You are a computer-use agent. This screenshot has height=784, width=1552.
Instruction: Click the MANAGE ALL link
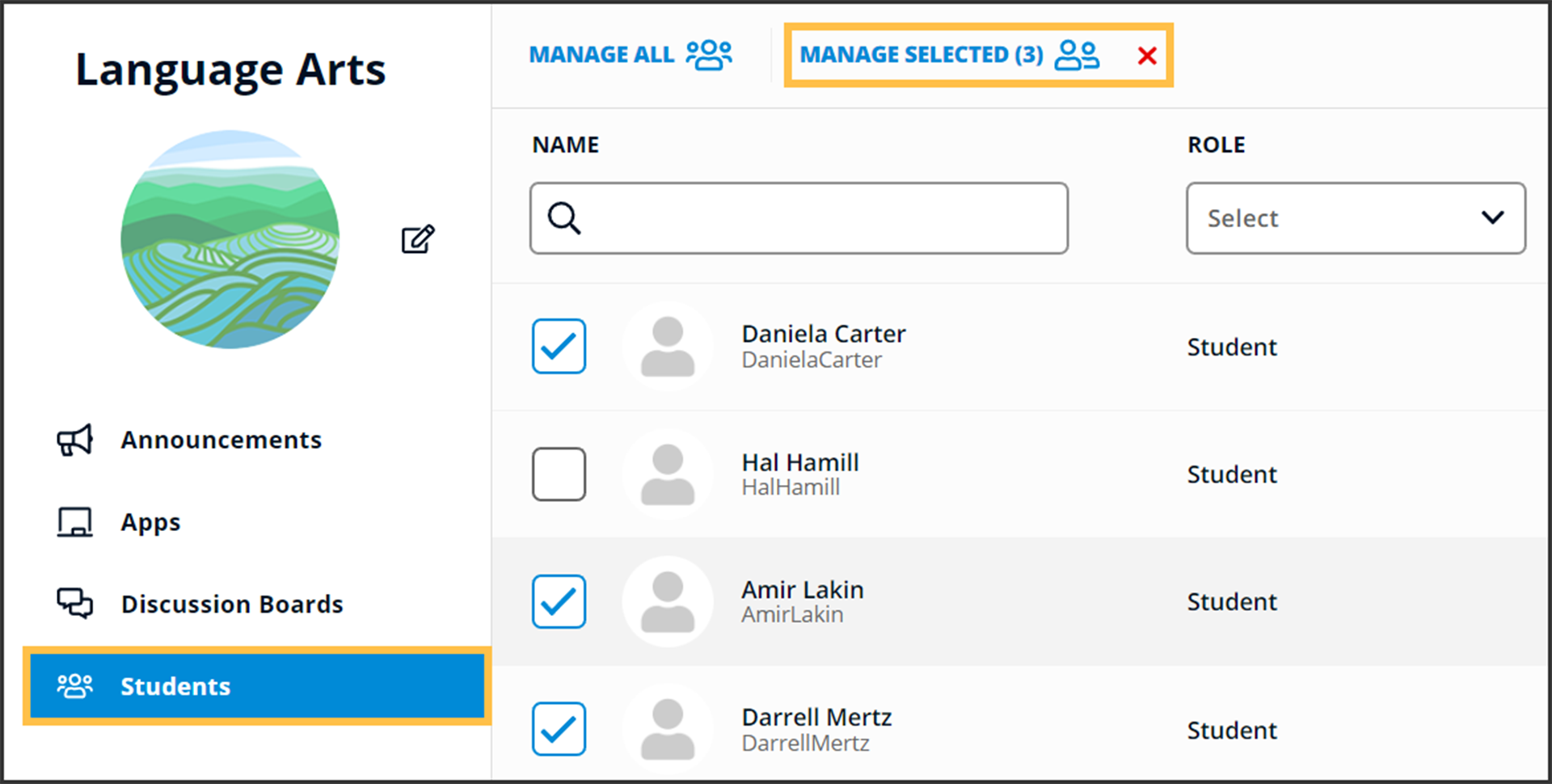tap(601, 55)
